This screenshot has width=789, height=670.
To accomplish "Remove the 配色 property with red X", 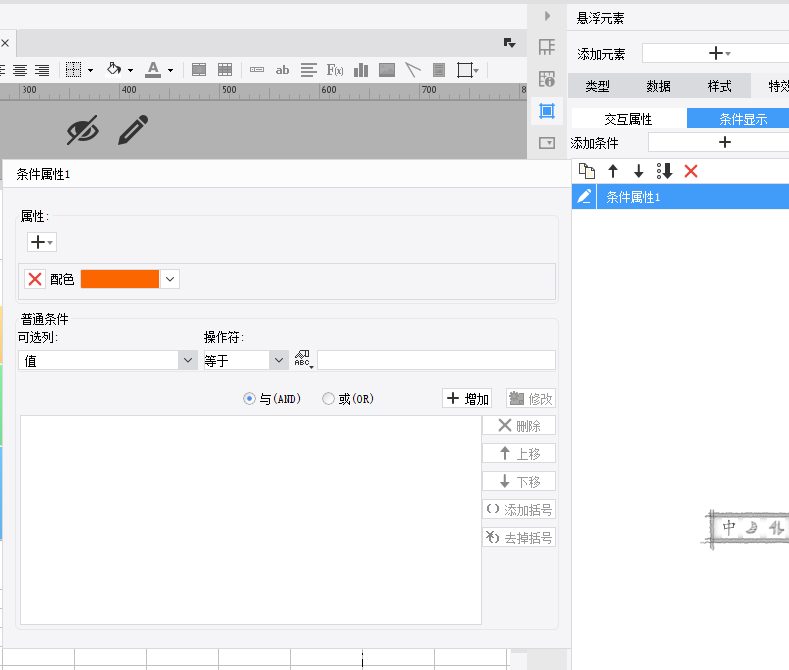I will click(x=35, y=279).
